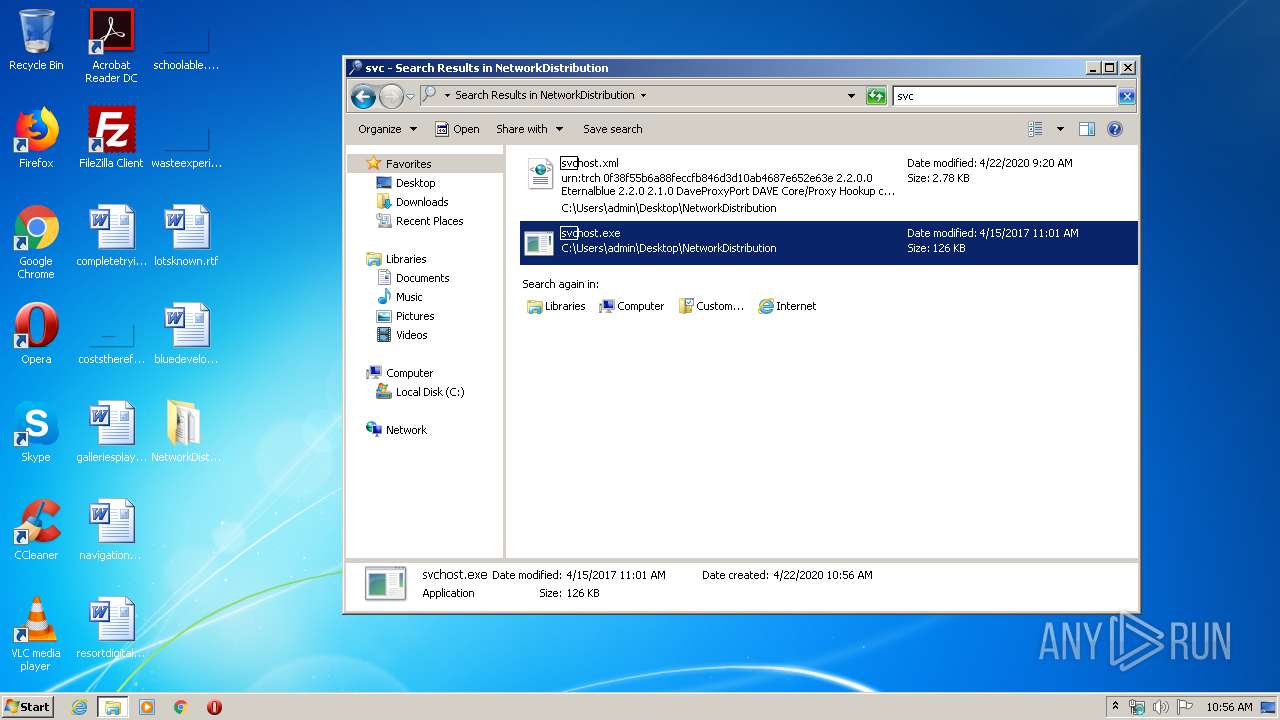This screenshot has height=720, width=1280.
Task: Open Documents library in navigation pane
Action: click(422, 278)
